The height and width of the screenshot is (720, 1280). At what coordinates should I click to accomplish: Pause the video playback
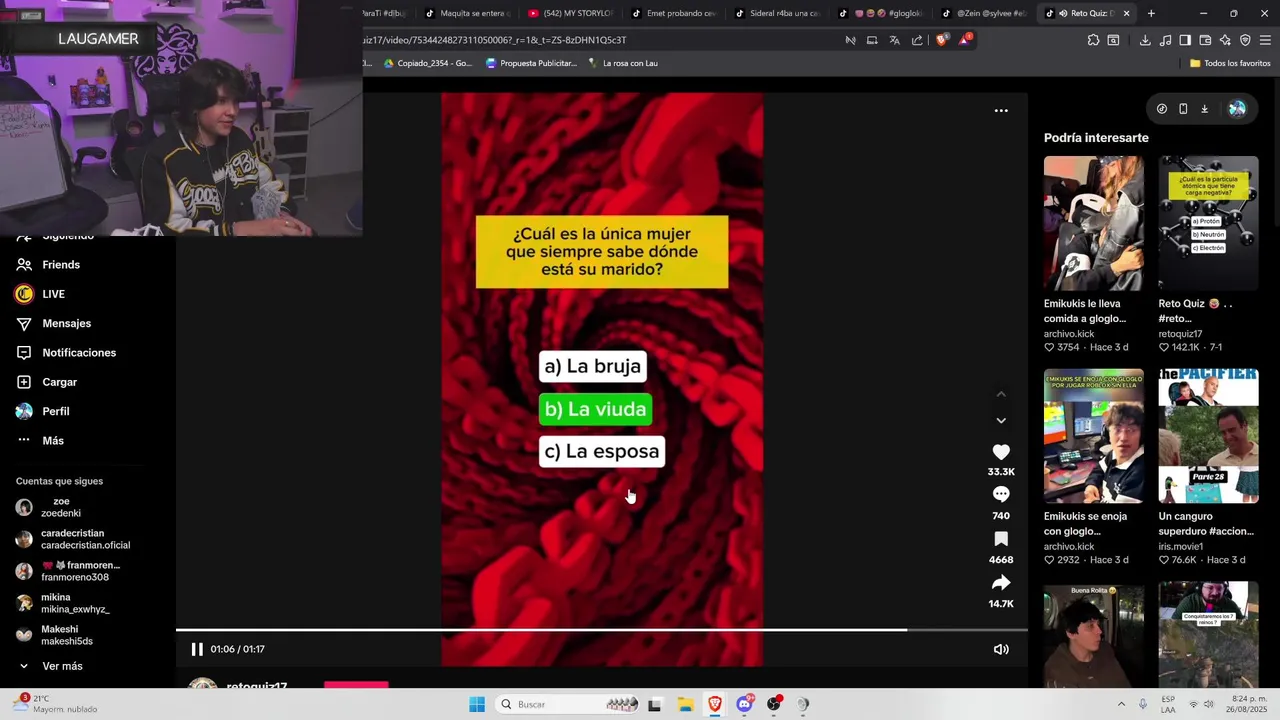point(197,649)
